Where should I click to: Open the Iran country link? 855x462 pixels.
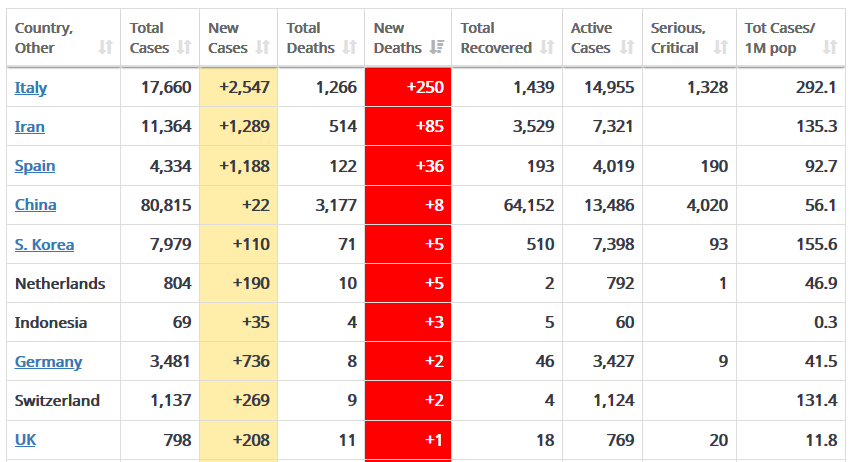coord(29,127)
